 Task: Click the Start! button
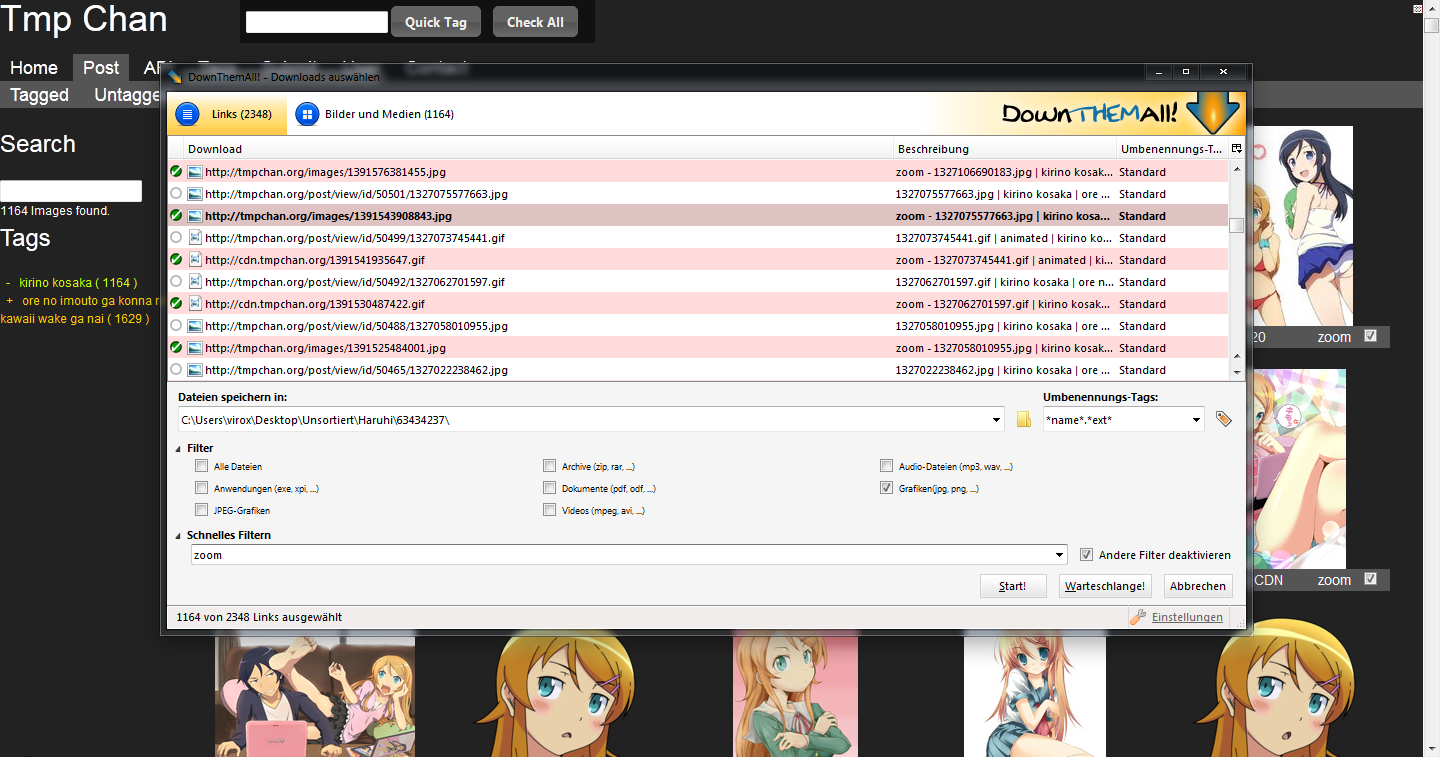1013,586
